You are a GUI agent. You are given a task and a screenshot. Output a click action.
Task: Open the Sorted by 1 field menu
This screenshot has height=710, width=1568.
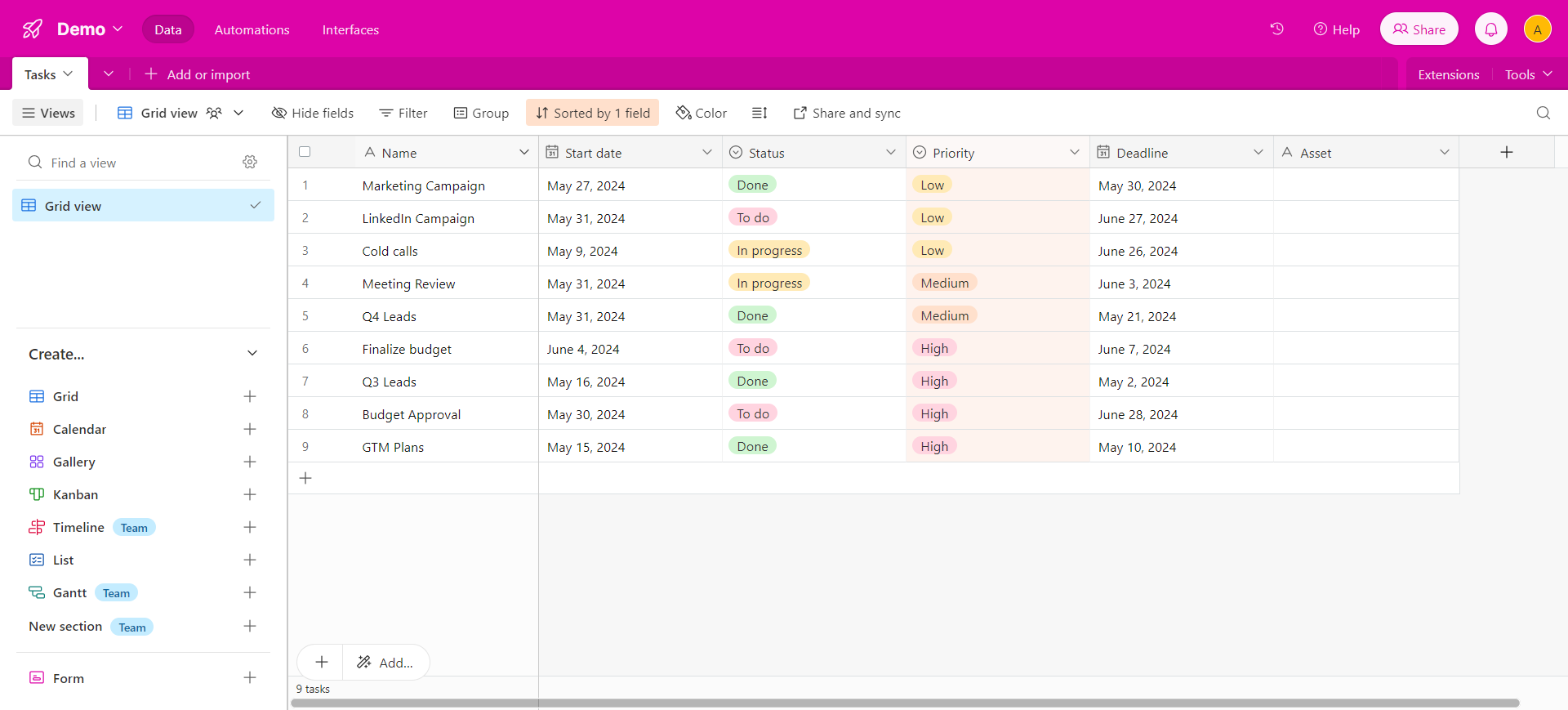(x=593, y=113)
